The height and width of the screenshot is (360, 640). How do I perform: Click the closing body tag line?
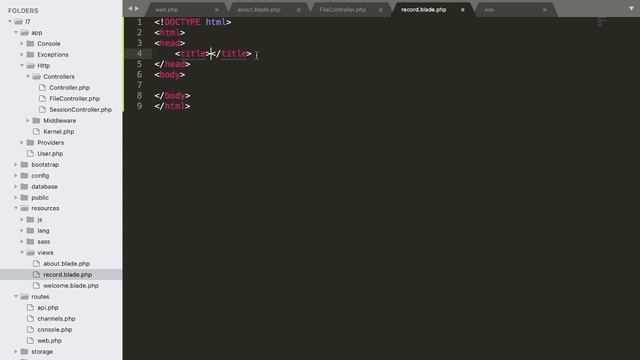172,96
